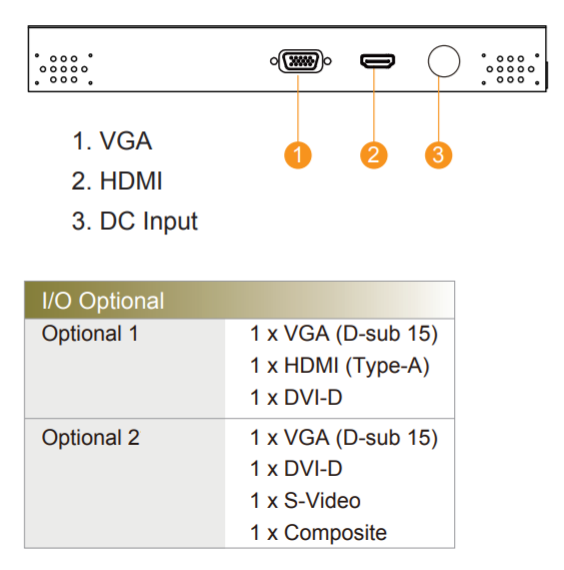Click the I/O Optional table header

click(239, 300)
